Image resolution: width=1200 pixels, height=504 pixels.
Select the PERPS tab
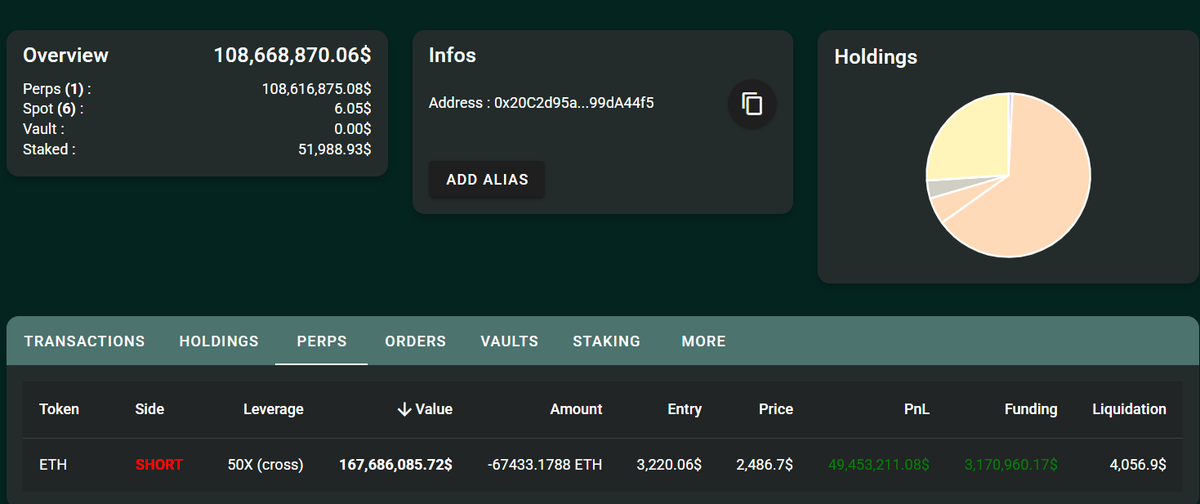322,341
